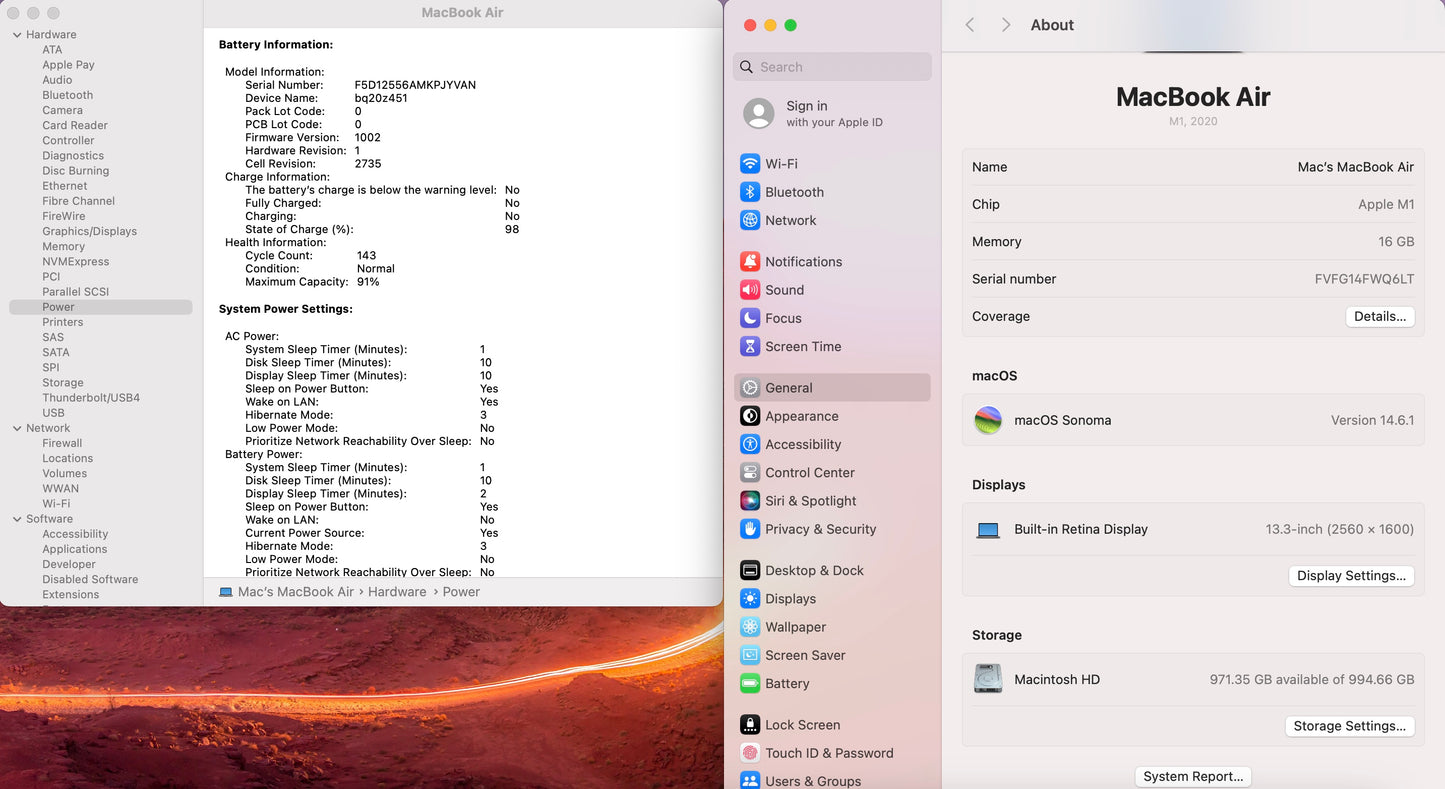Screen dimensions: 1445x789
Task: Click the Coverage Details button
Action: tap(1379, 316)
